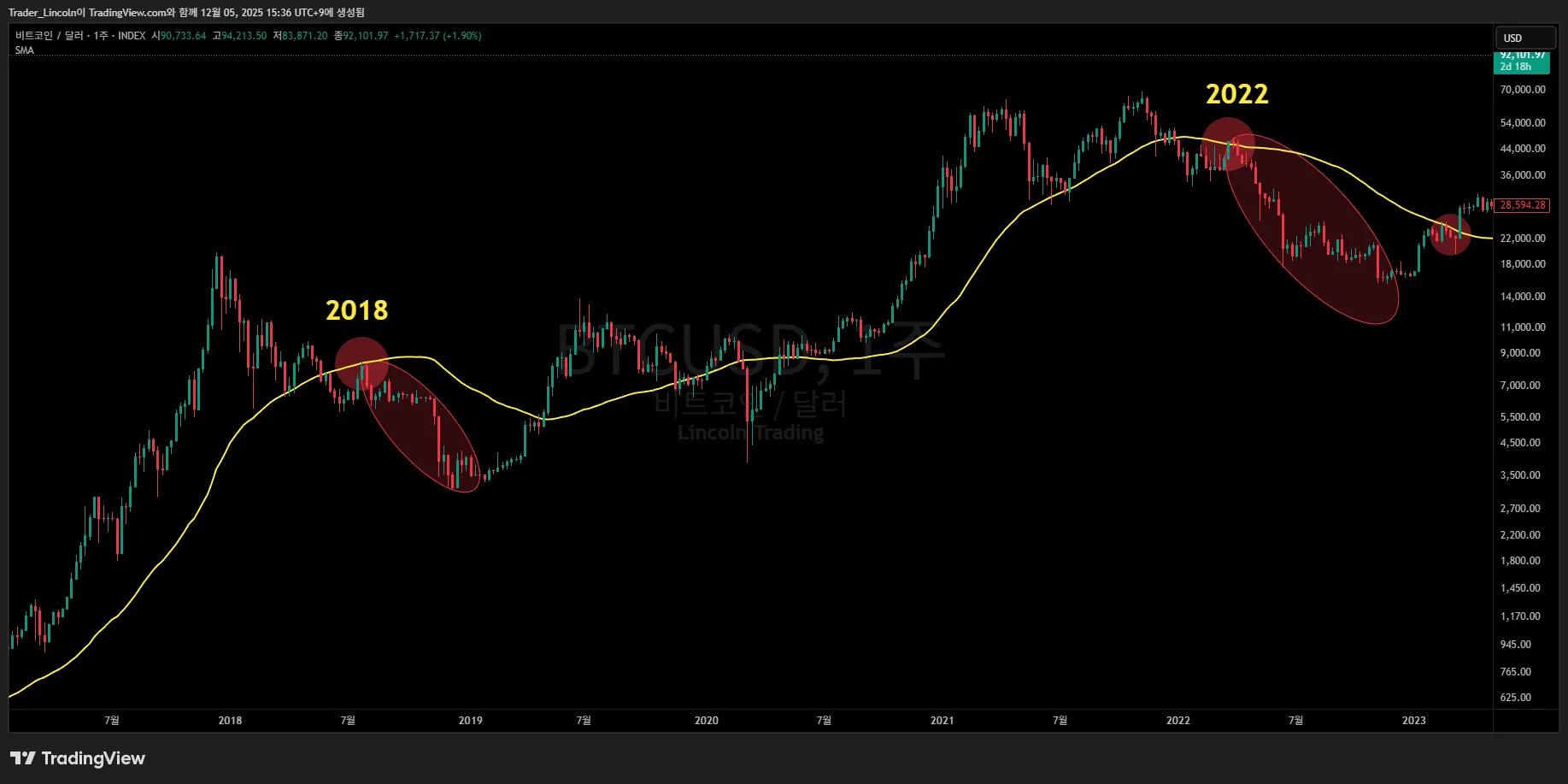Click the SMA indicator label
Image resolution: width=1568 pixels, height=784 pixels.
(x=25, y=50)
